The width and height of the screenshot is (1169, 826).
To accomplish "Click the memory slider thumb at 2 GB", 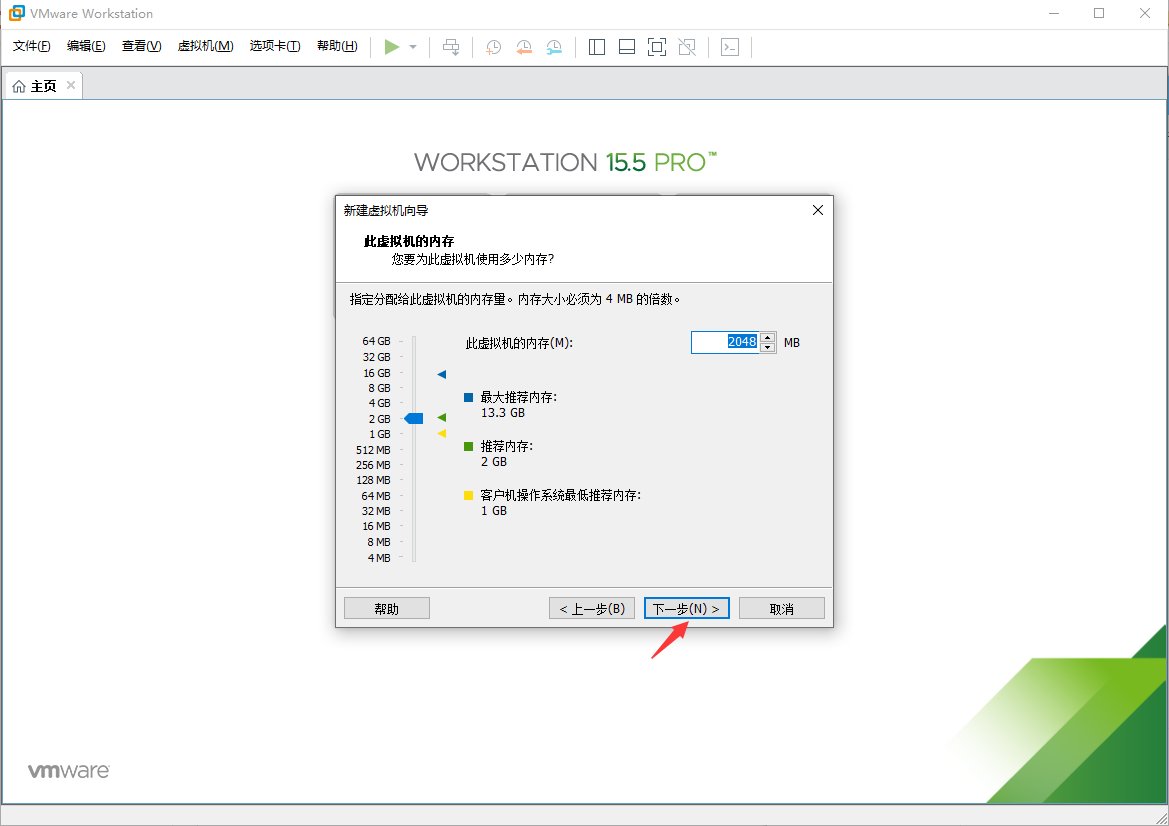I will [414, 418].
